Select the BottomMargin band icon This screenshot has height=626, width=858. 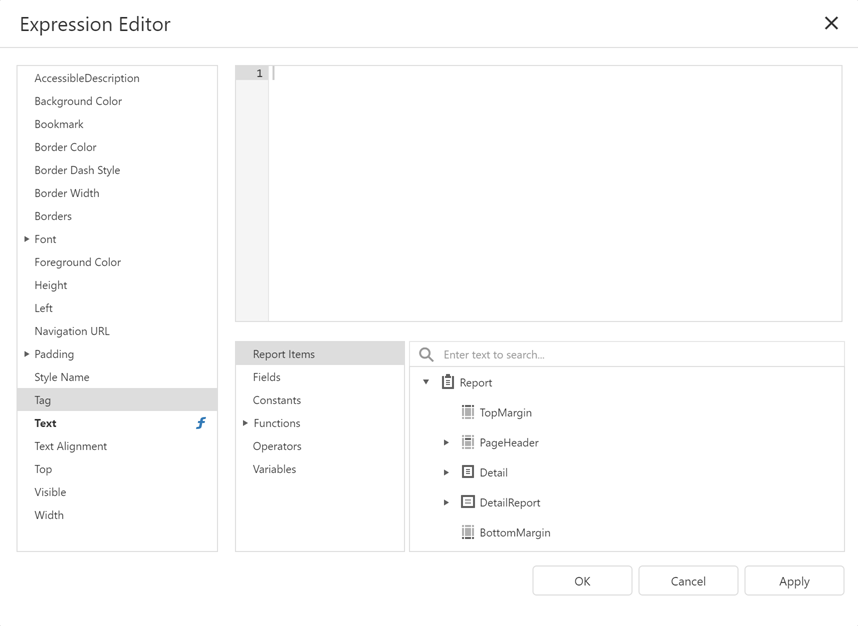[467, 532]
